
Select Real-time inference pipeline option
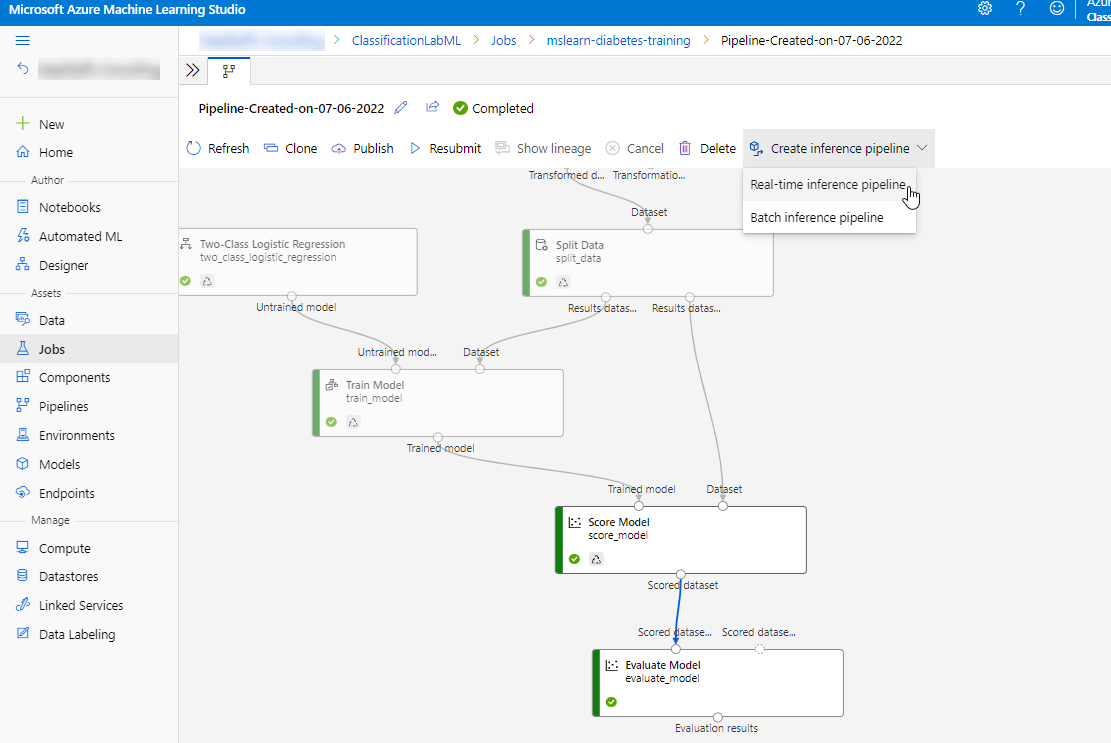[828, 185]
